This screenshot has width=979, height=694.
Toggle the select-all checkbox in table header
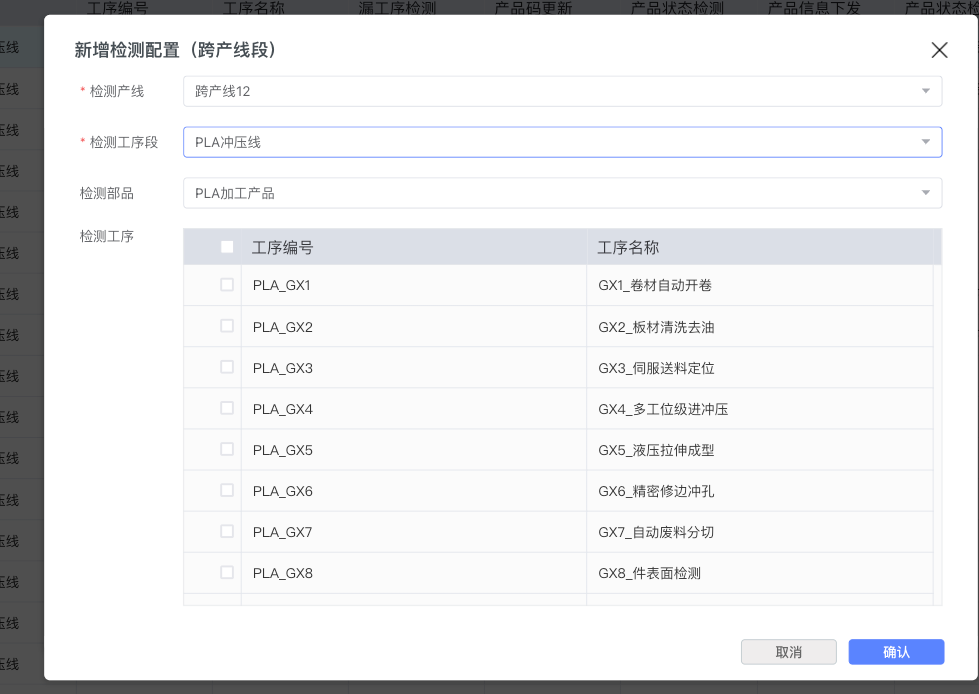pos(227,247)
